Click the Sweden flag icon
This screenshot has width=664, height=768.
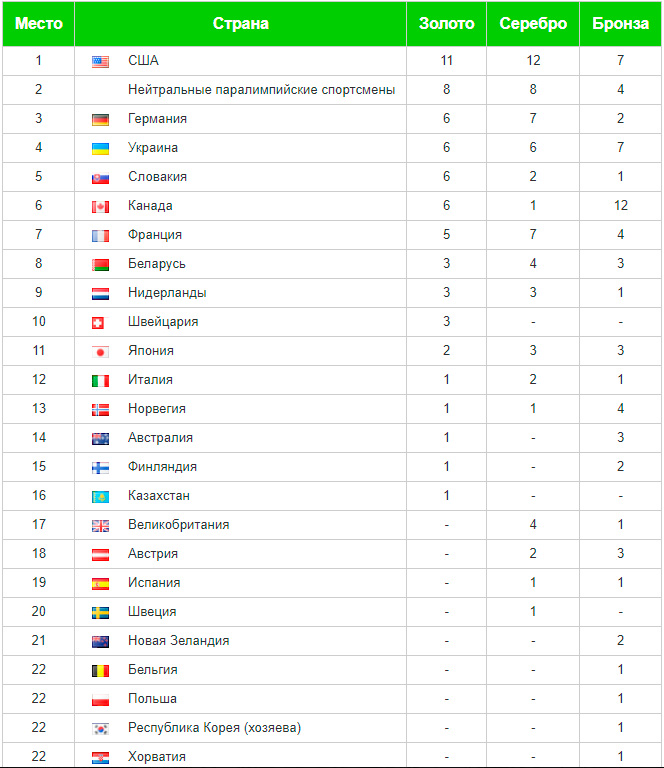[100, 613]
